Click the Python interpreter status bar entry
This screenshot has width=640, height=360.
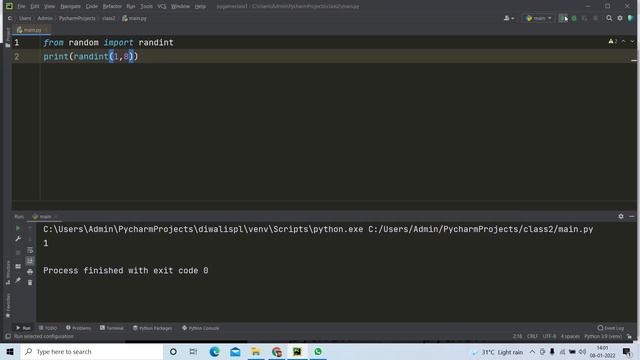pyautogui.click(x=603, y=337)
